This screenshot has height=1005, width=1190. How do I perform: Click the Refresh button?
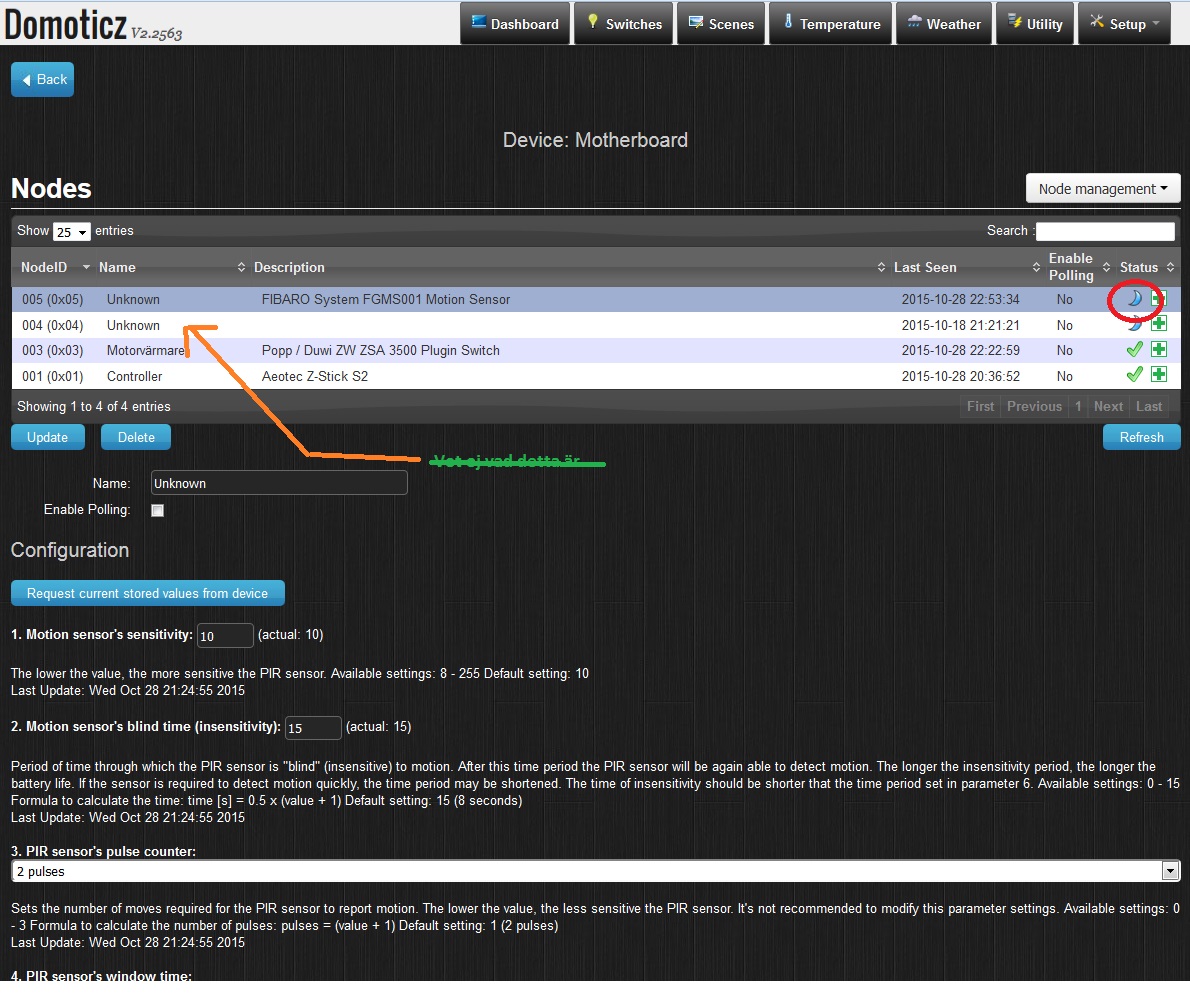(1141, 437)
